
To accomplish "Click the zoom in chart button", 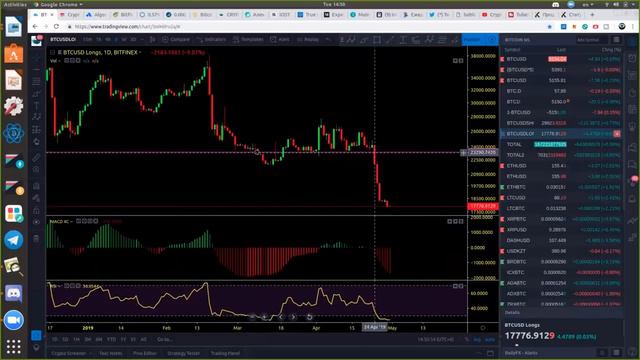I will (x=264, y=317).
